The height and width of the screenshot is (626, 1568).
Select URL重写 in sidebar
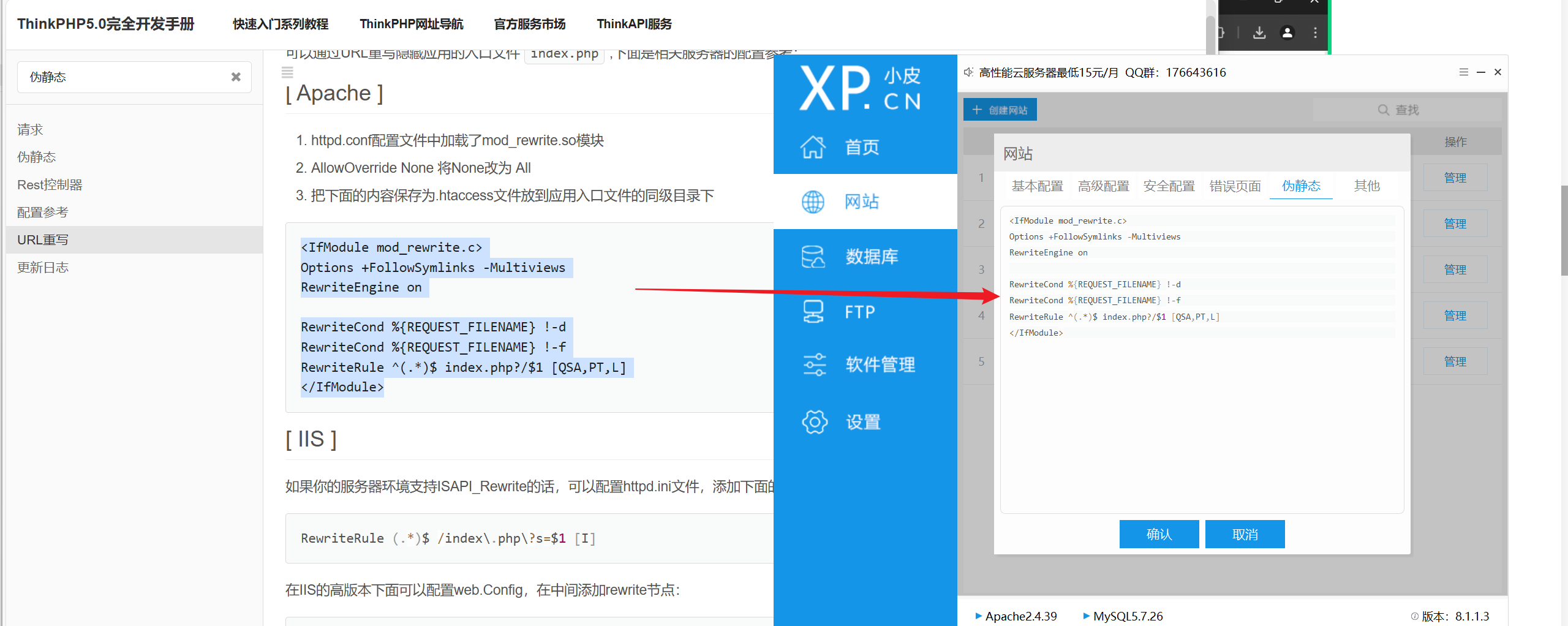tap(134, 240)
